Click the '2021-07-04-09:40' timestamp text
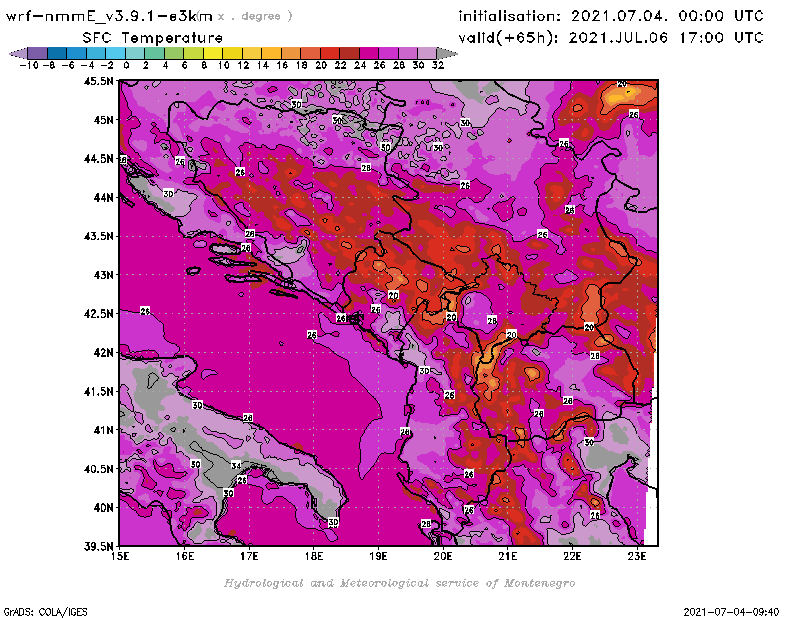 [x=731, y=612]
